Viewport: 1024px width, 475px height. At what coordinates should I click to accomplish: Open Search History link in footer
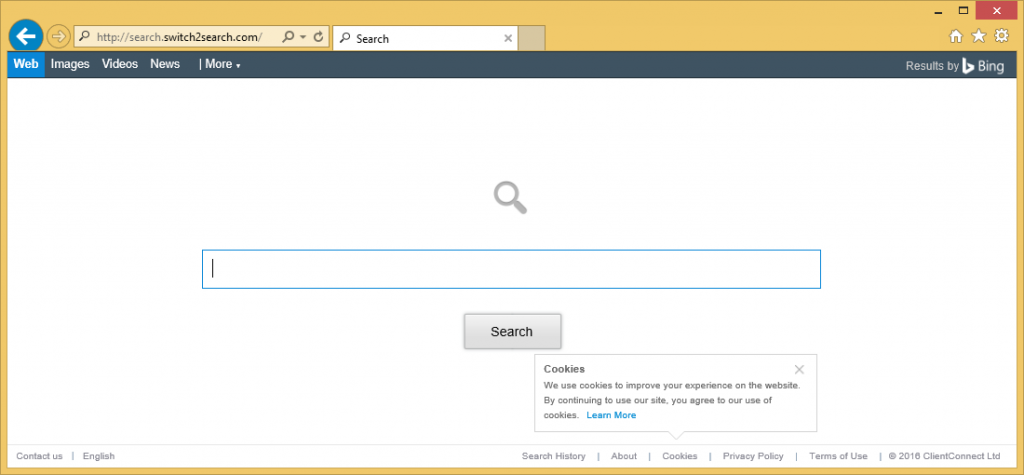coord(553,456)
